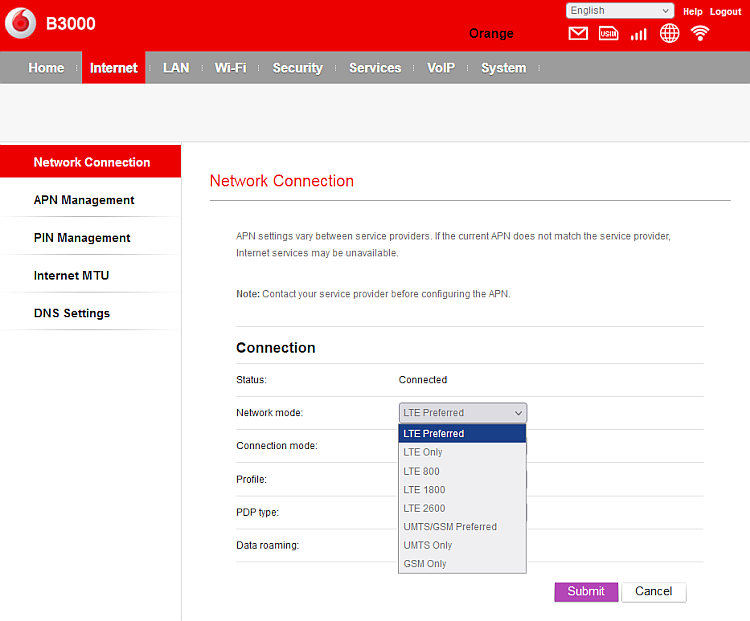Open the SMS messages envelope icon

(578, 34)
